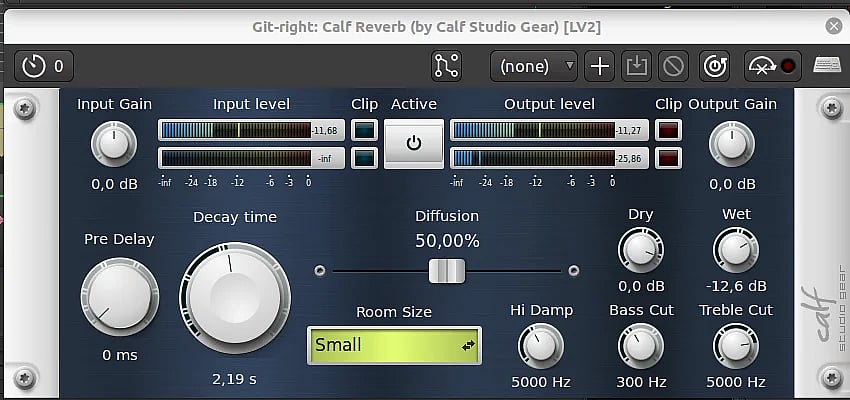Click the Wet level knob
Image resolution: width=850 pixels, height=400 pixels.
[736, 250]
